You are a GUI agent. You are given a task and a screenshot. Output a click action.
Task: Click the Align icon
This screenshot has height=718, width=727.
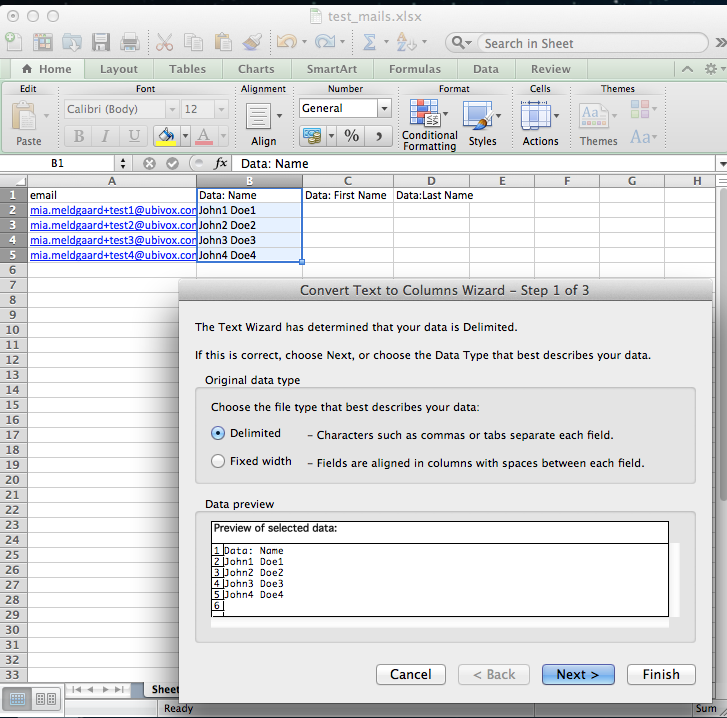[x=258, y=116]
